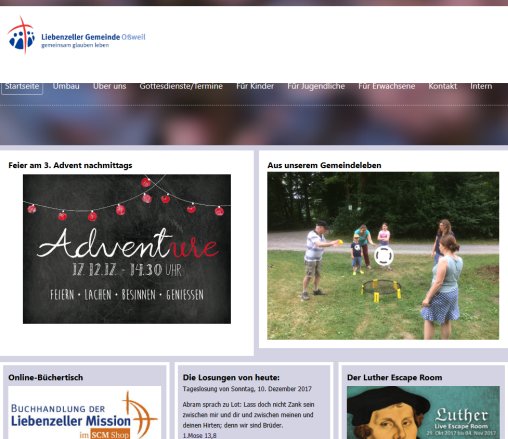Viewport: 508px width, 439px height.
Task: Click the Online-Büchertisch heading
Action: [x=46, y=377]
